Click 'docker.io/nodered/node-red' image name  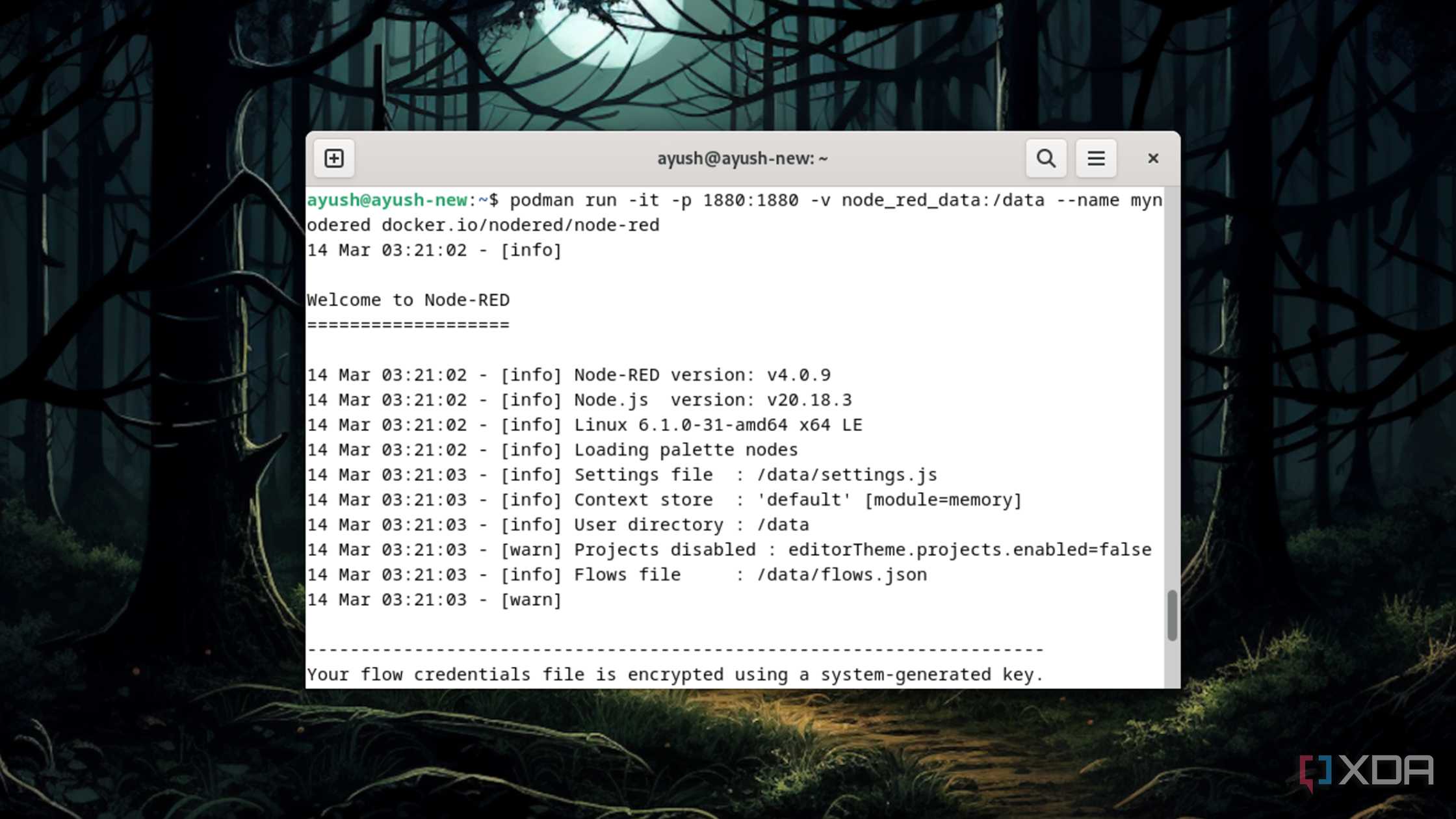[x=520, y=225]
